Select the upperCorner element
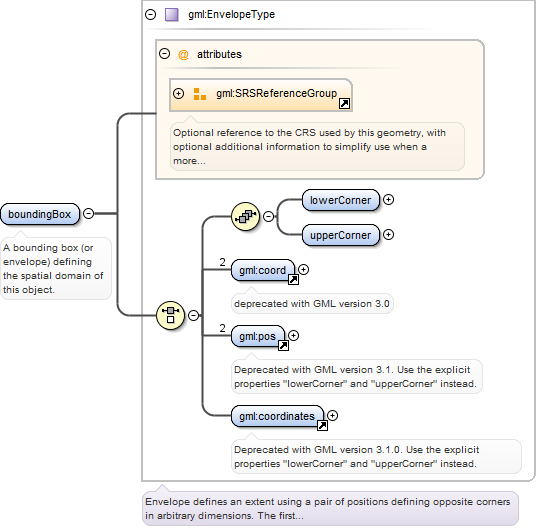The height and width of the screenshot is (529, 537). 341,235
